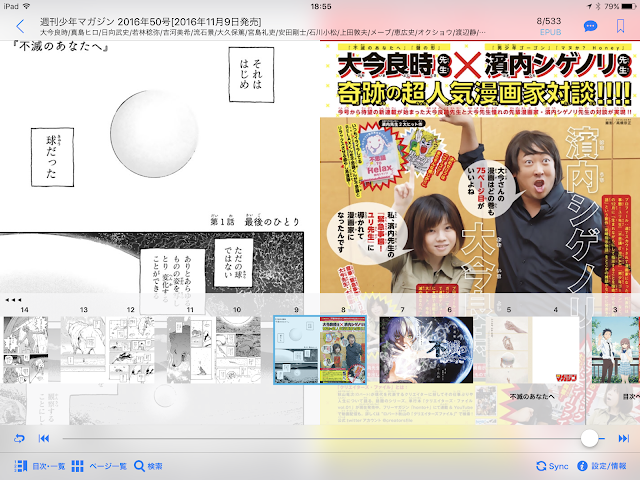Tap the それははじめ text box
640x480 pixels.
pyautogui.click(x=251, y=74)
